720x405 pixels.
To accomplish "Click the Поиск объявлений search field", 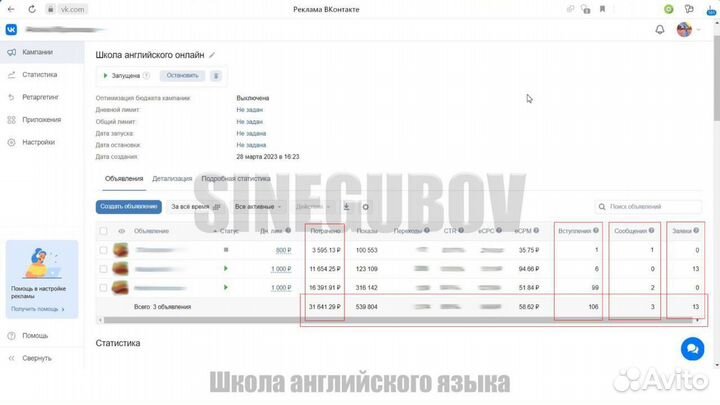I will [x=648, y=207].
